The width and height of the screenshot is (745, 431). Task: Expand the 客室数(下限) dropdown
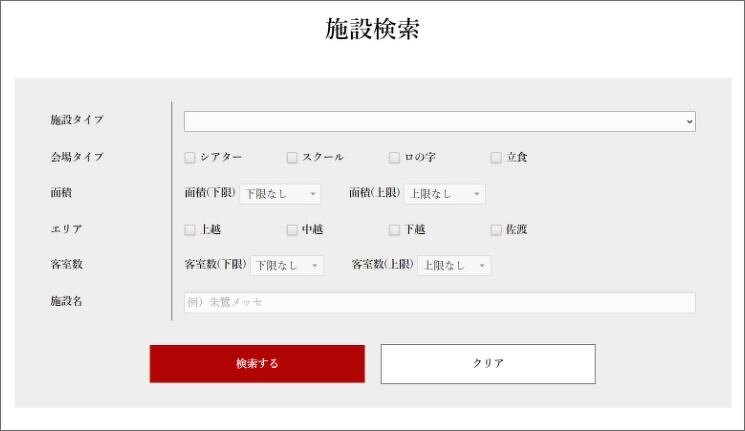pos(286,266)
